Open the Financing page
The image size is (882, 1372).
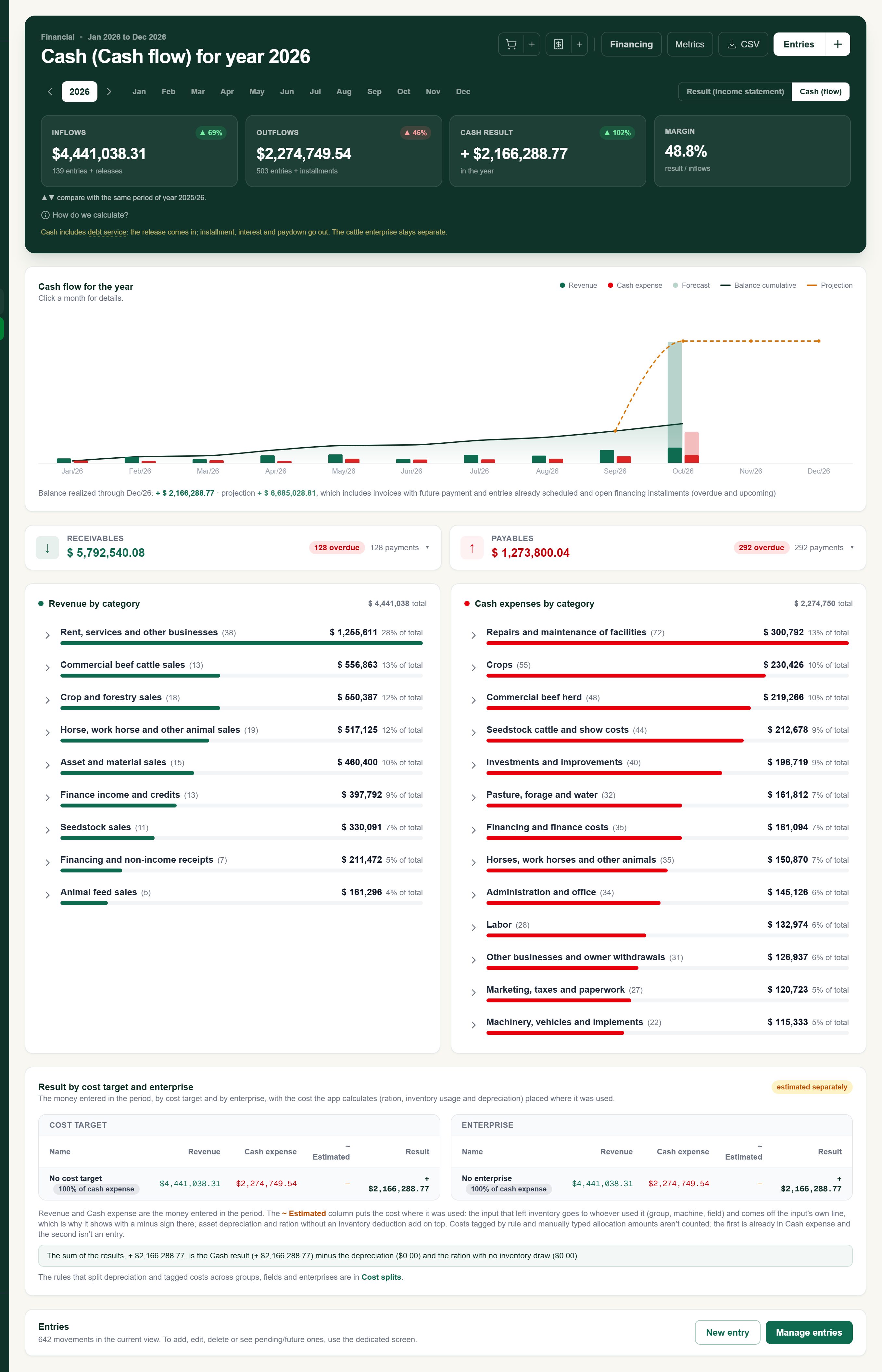click(x=631, y=44)
